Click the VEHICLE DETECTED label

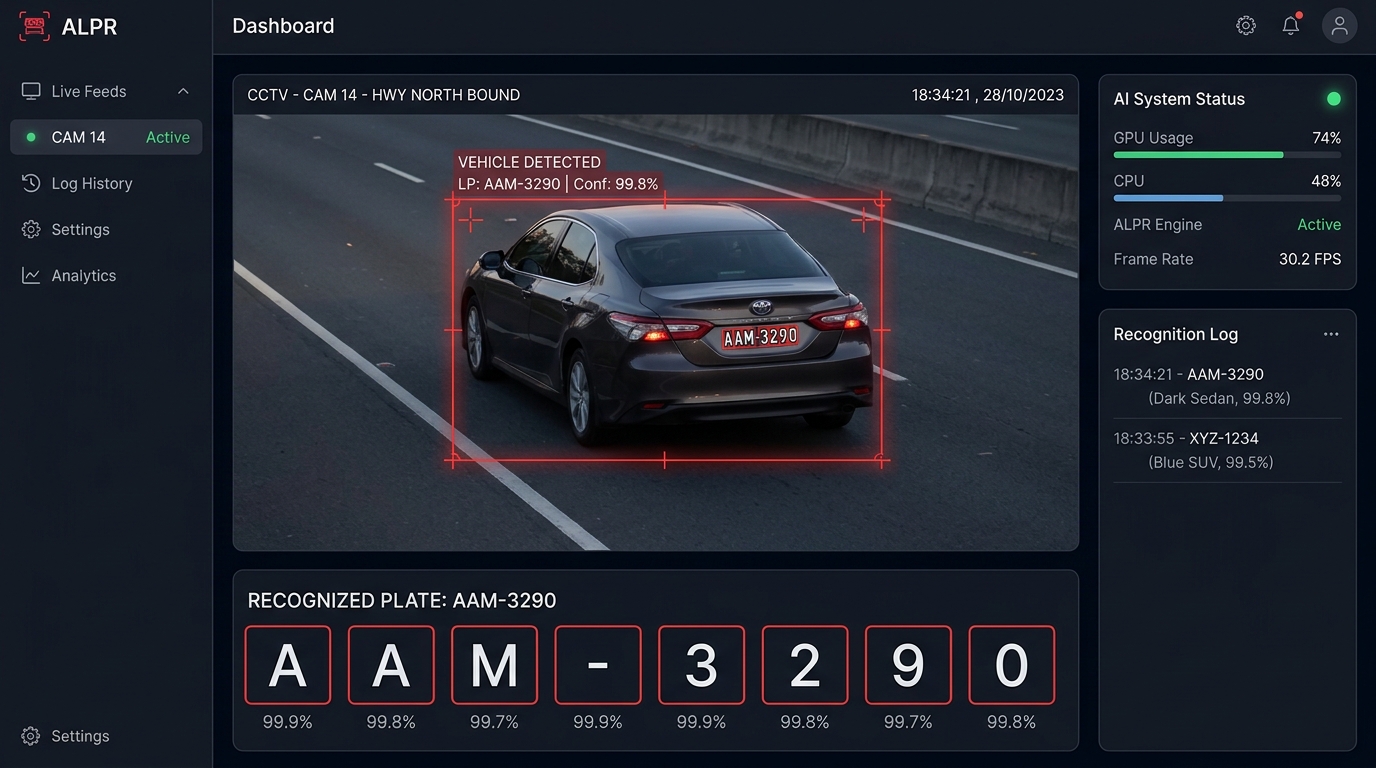click(529, 162)
